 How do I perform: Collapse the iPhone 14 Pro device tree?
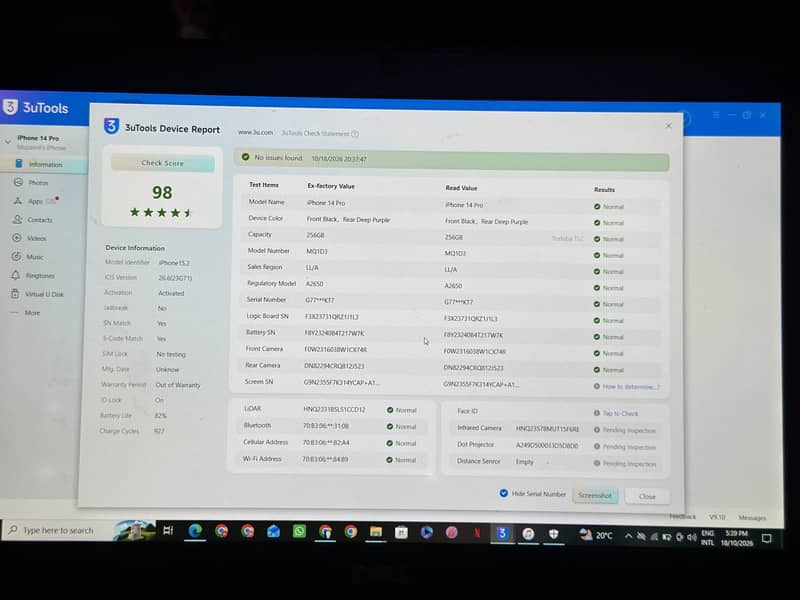pos(8,142)
